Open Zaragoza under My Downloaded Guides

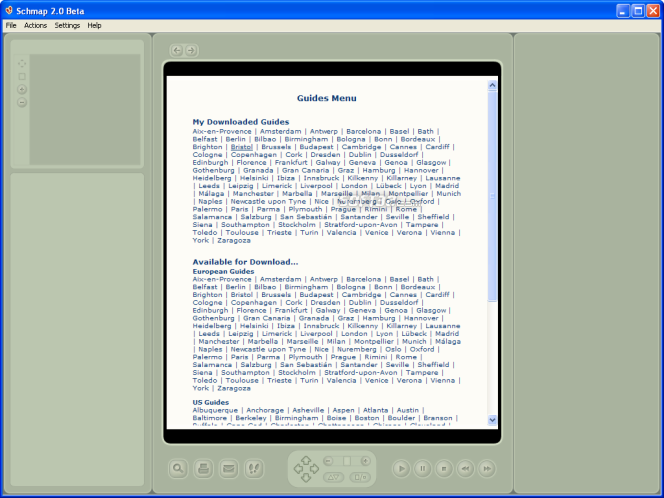click(234, 241)
